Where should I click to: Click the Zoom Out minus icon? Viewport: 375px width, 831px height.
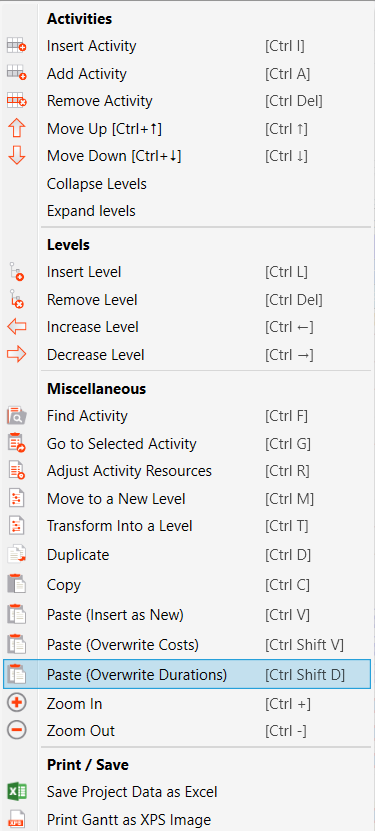[x=17, y=731]
